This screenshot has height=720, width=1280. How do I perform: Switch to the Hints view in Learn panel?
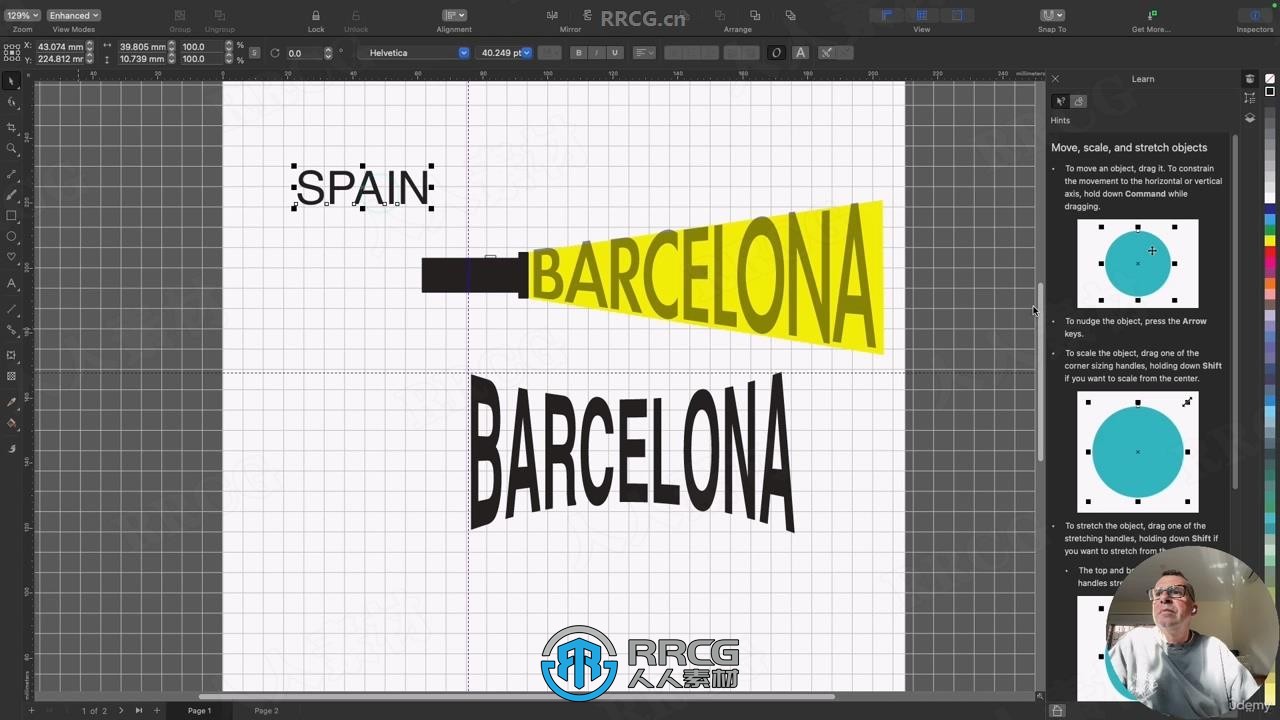click(1061, 101)
